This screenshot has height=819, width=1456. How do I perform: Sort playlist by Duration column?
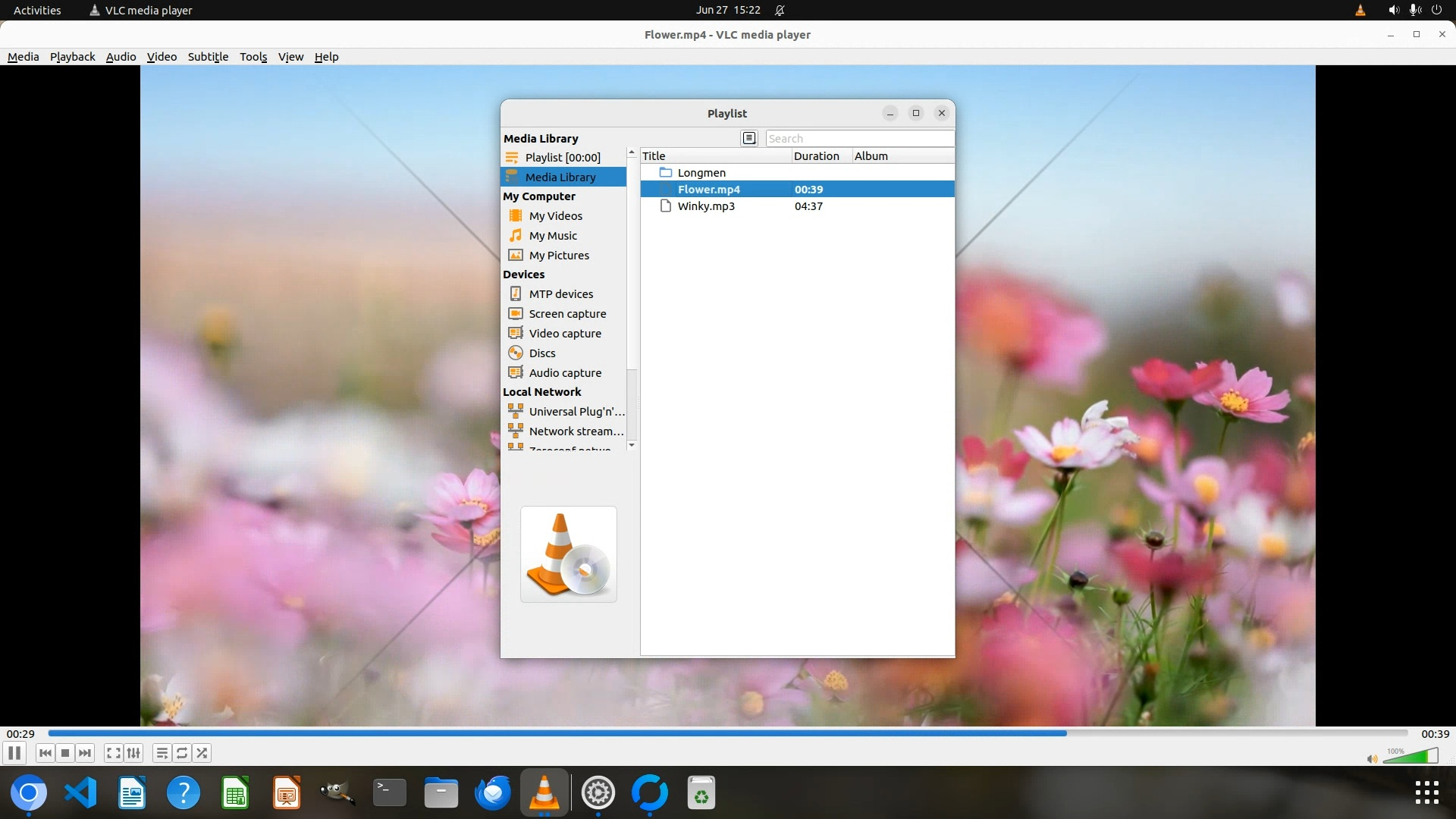click(x=816, y=156)
